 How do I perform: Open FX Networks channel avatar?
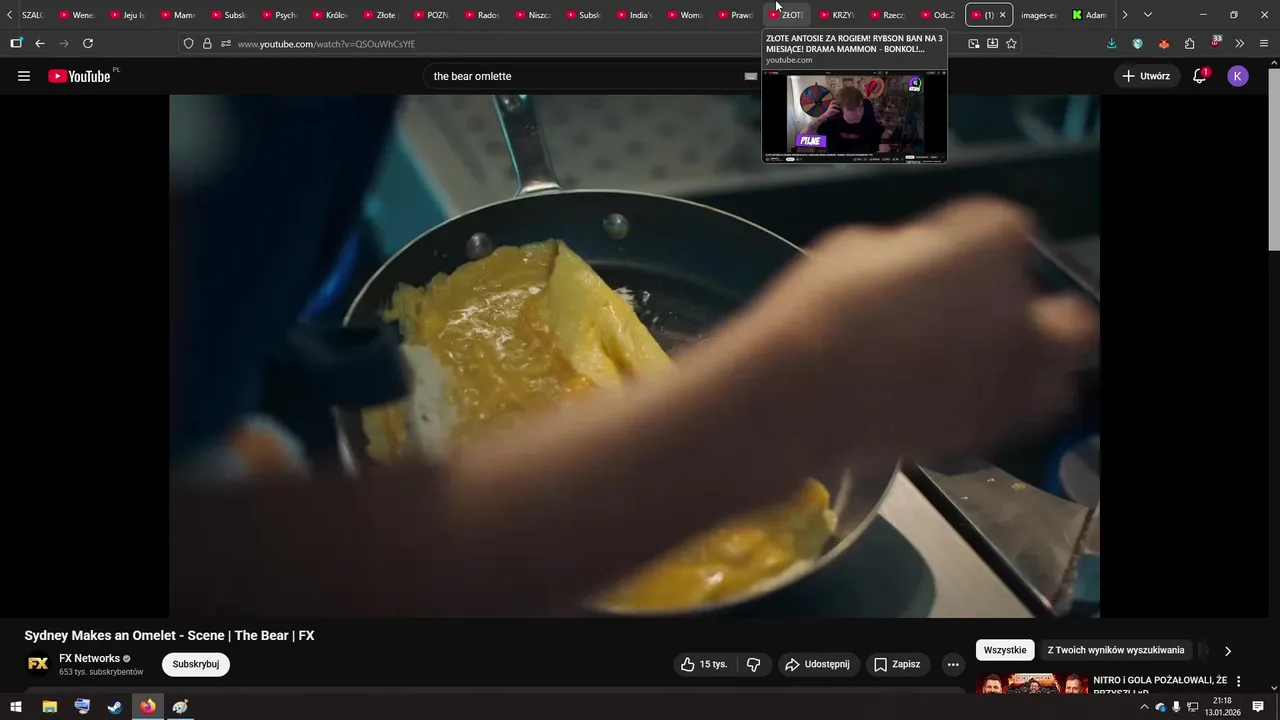[38, 664]
